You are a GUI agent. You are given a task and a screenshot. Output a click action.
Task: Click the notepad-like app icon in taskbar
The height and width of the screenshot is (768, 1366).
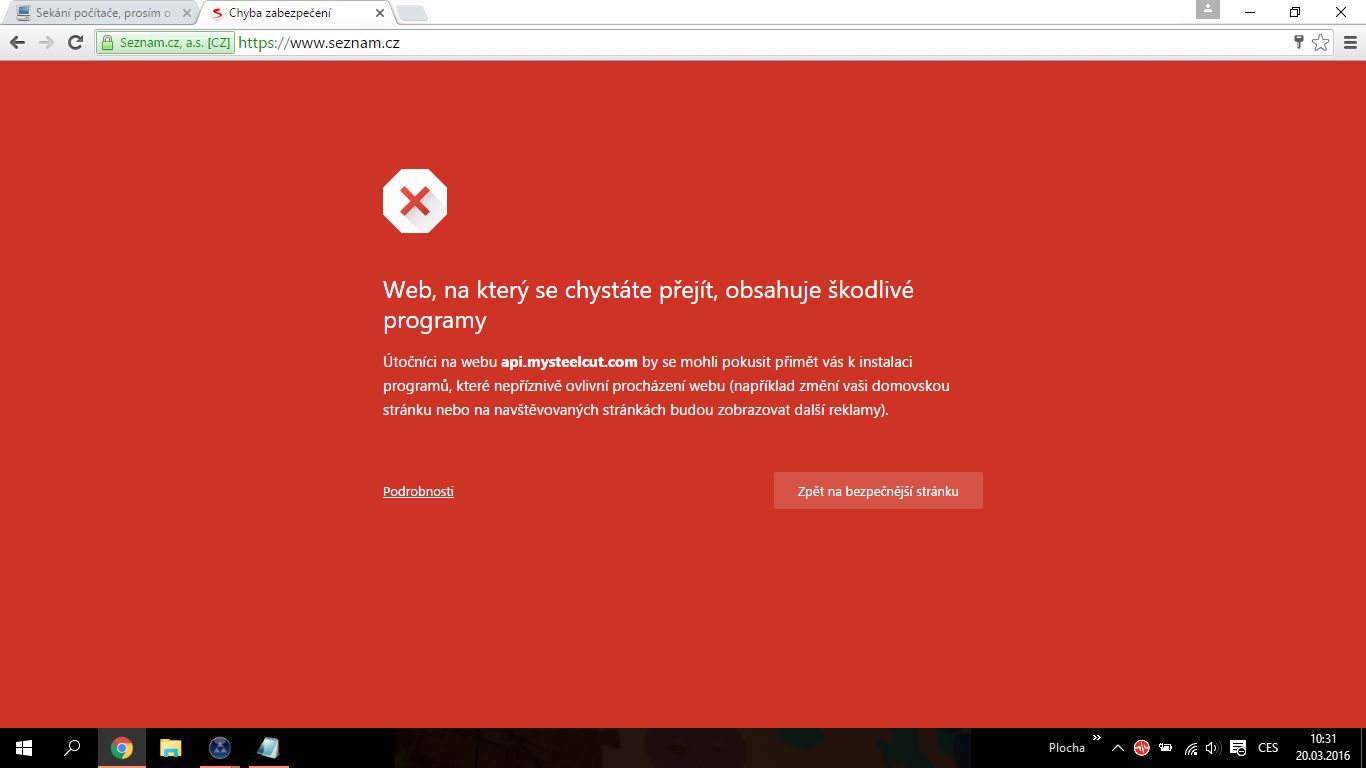268,748
